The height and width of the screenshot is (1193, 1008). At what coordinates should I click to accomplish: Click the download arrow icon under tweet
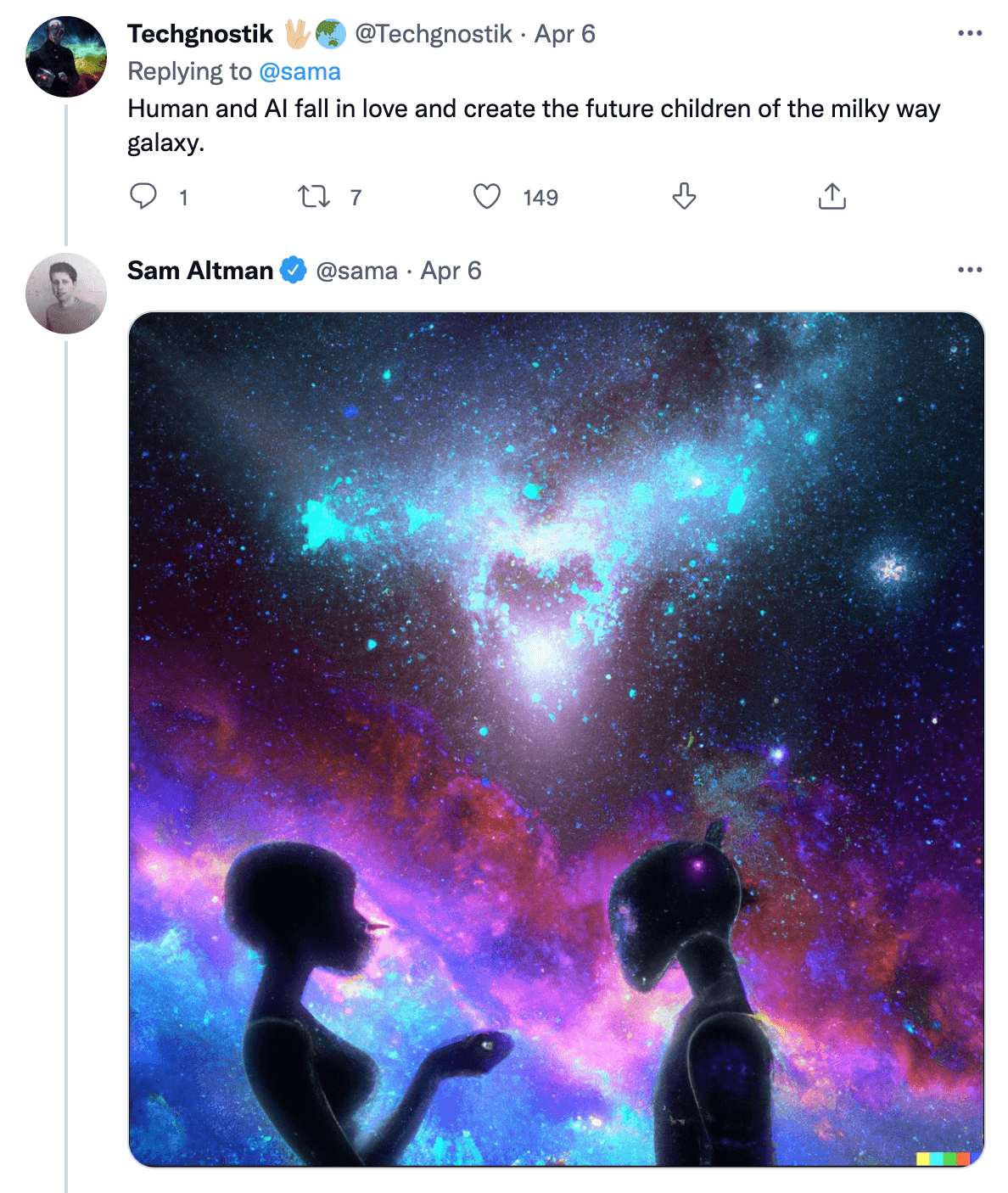[684, 197]
